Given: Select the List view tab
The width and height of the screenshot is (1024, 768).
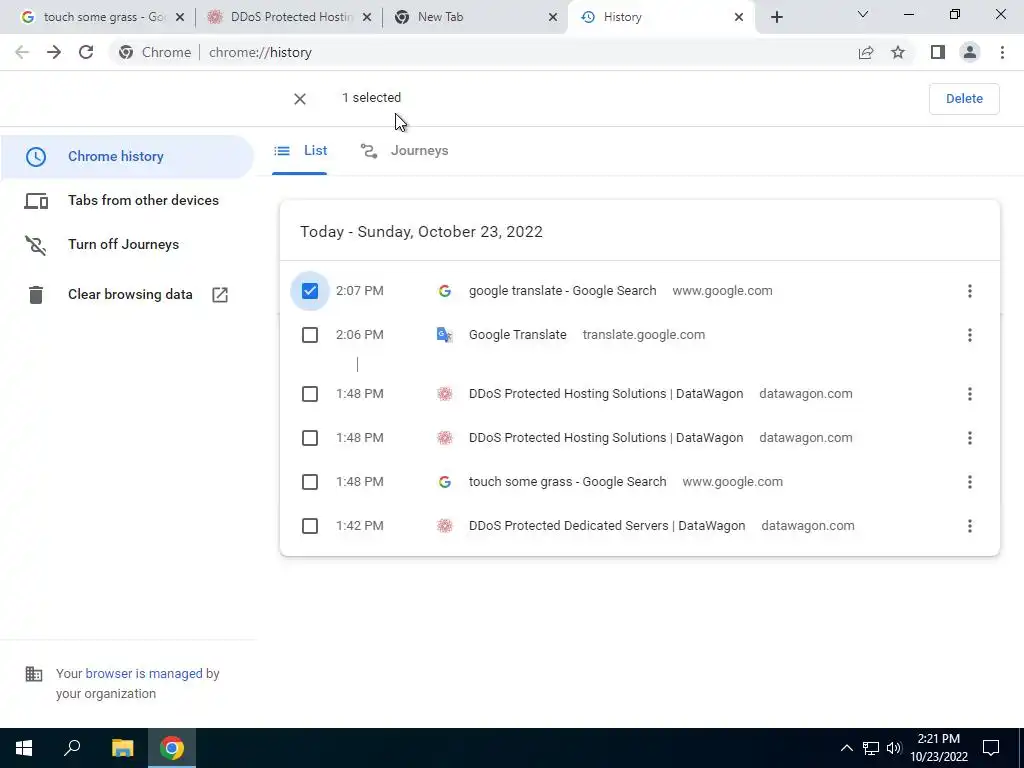Looking at the screenshot, I should 300,151.
